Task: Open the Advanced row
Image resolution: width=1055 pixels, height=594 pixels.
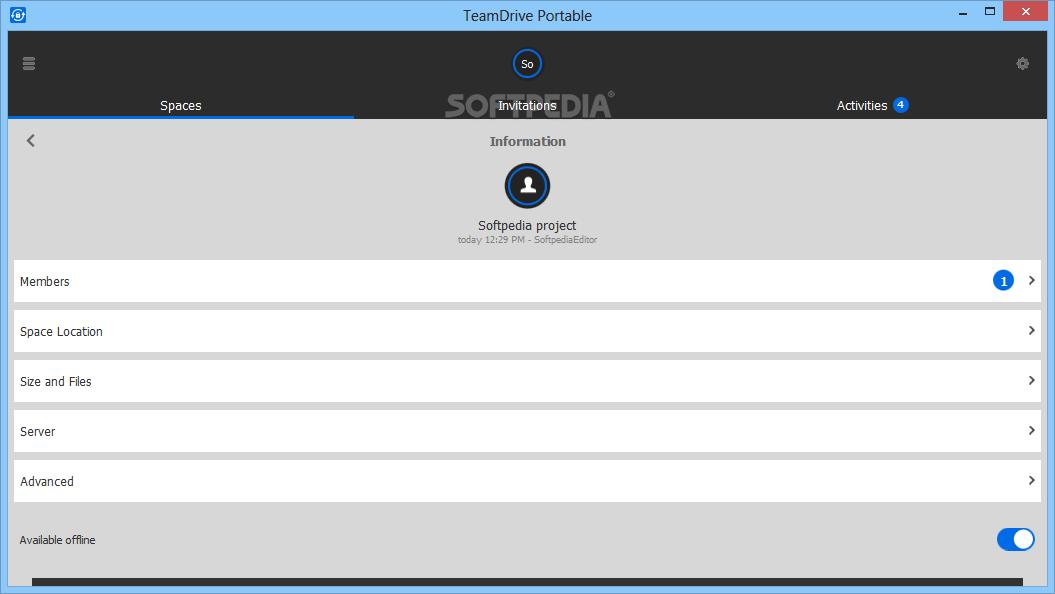Action: pyautogui.click(x=528, y=481)
